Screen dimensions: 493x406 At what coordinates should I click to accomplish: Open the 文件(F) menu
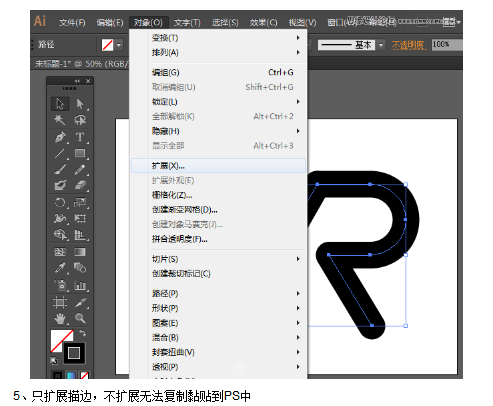tap(72, 23)
